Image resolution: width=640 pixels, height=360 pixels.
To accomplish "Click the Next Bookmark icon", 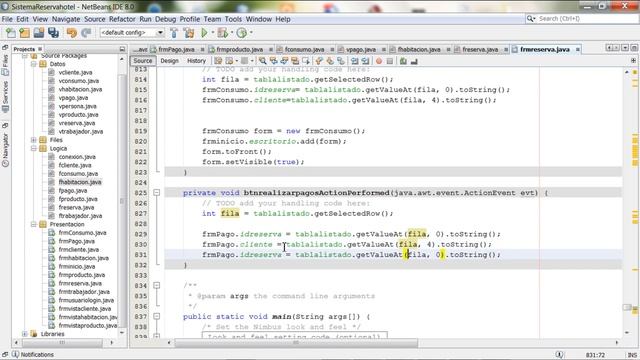I will point(330,61).
